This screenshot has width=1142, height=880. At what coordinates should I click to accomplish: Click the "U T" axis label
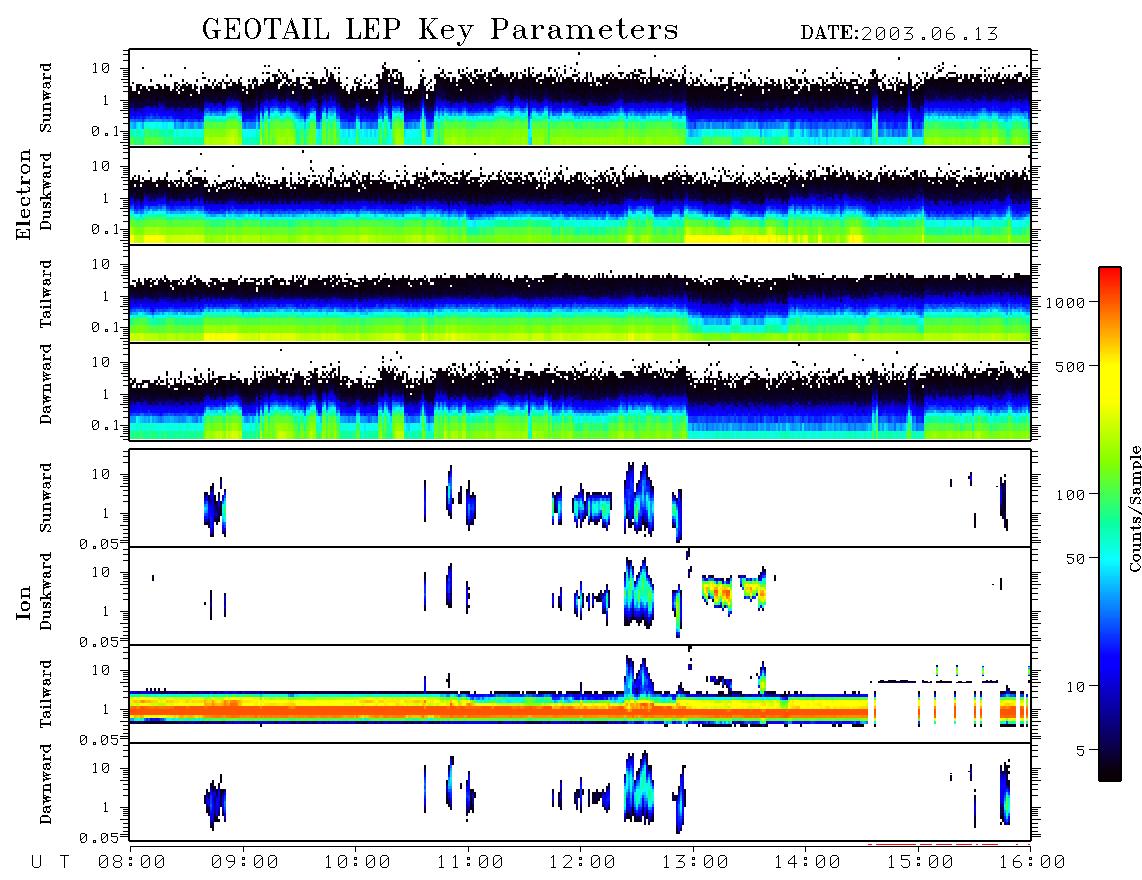(x=50, y=862)
